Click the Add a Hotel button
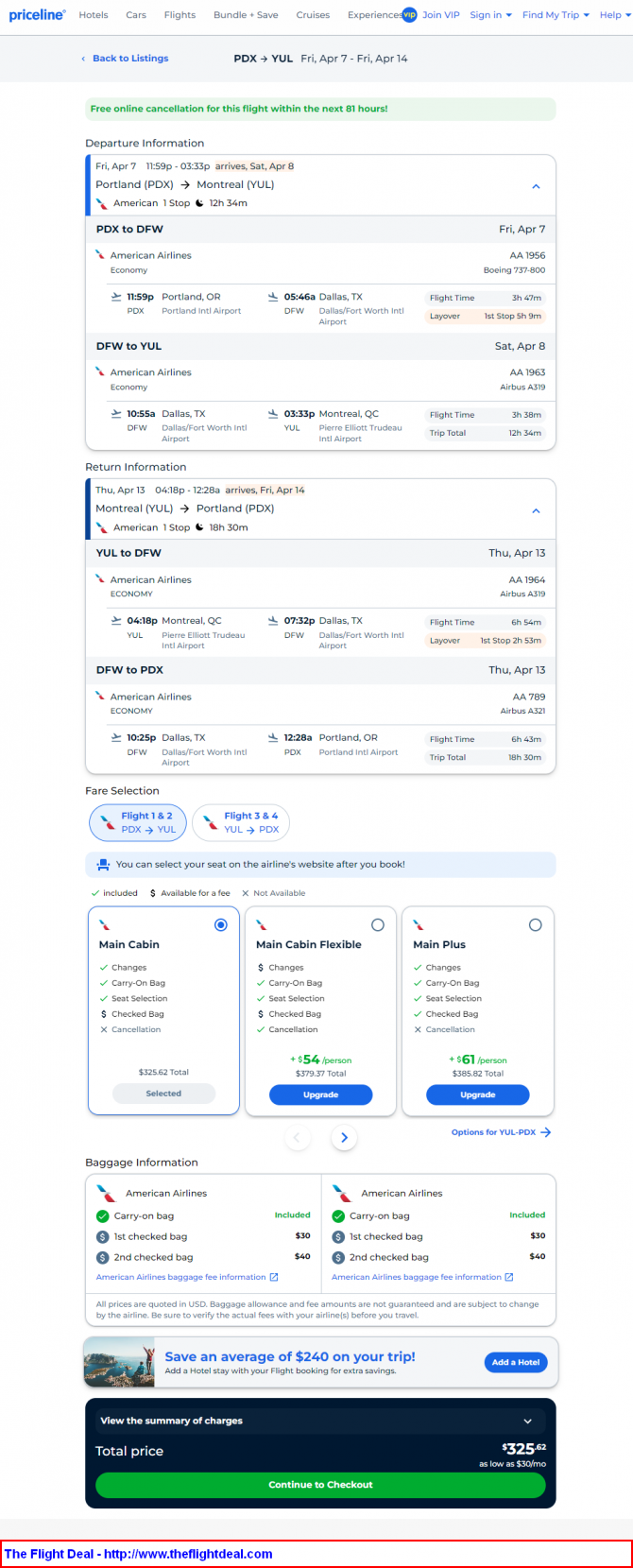 click(516, 1362)
